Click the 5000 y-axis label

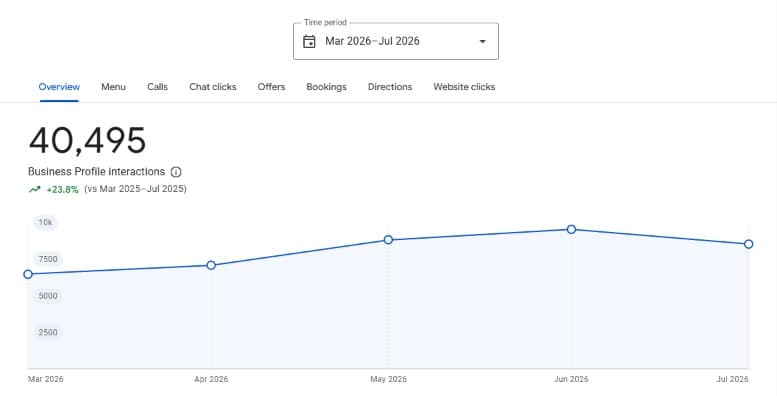click(48, 296)
